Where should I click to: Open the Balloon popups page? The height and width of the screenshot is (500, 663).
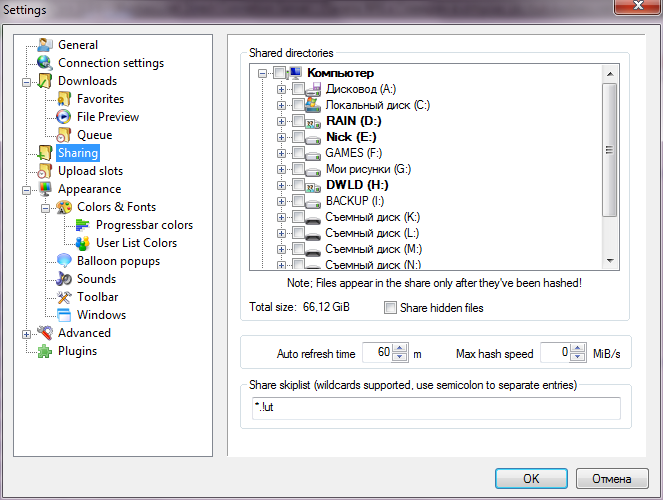tap(118, 261)
